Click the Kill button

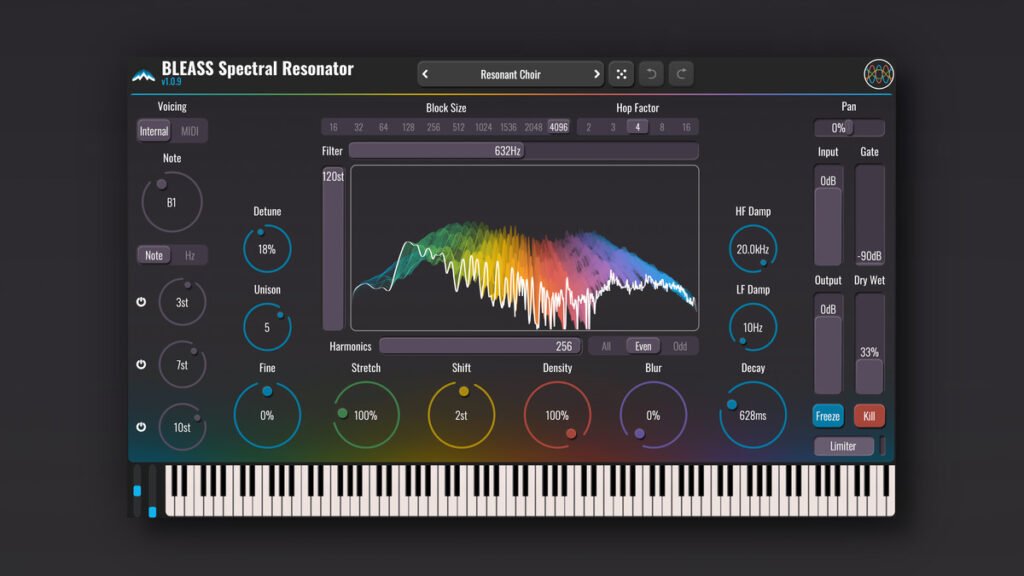pos(869,416)
